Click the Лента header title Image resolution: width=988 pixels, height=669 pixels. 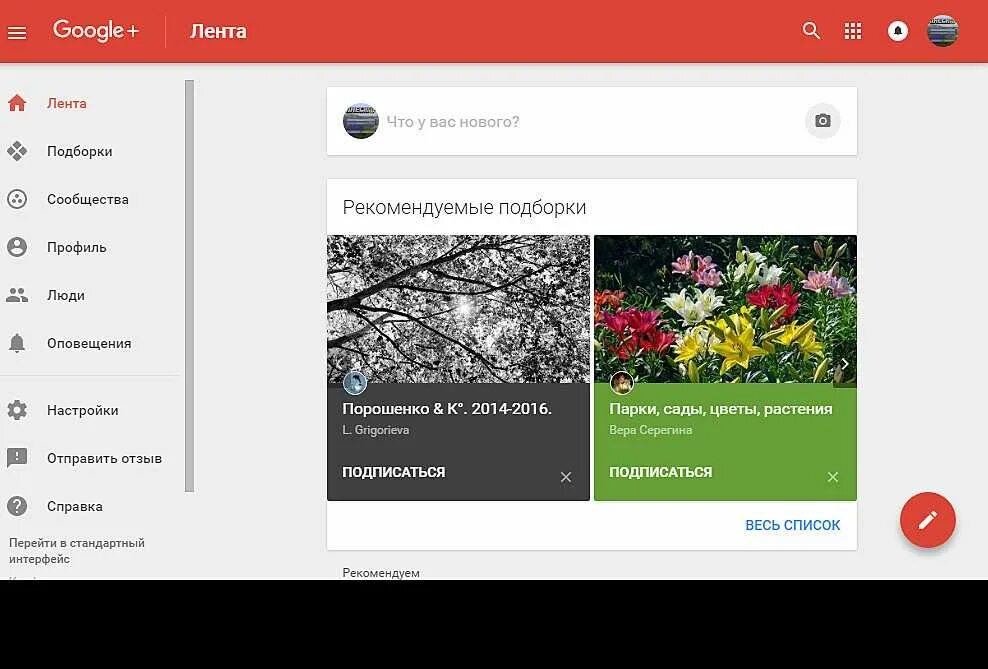tap(218, 31)
